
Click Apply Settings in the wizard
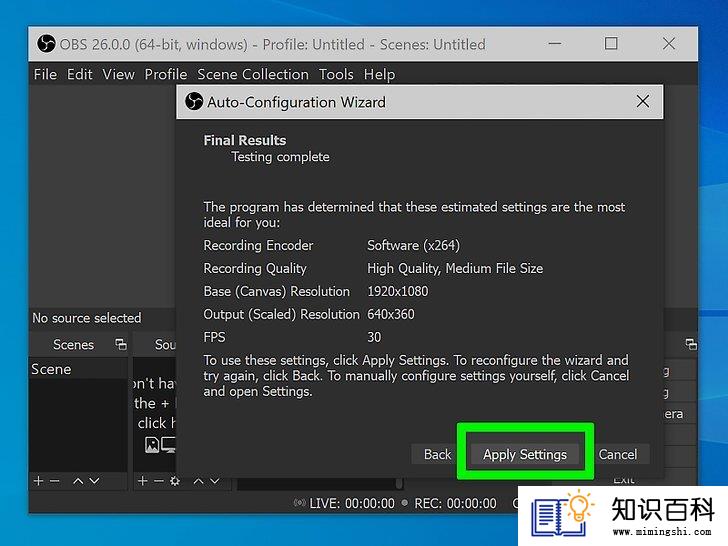(525, 454)
